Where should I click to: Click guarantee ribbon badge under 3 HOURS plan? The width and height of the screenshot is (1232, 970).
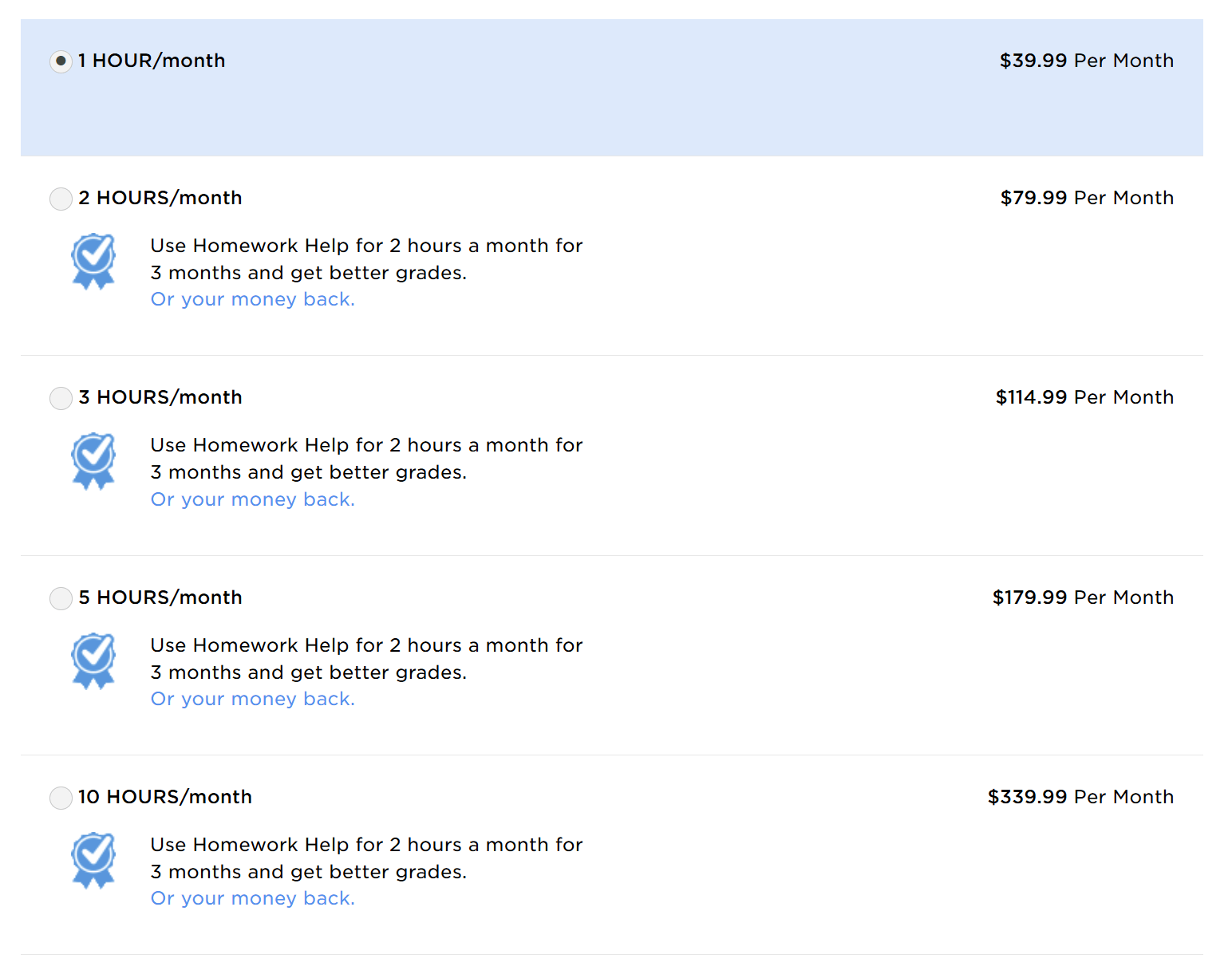pos(93,460)
